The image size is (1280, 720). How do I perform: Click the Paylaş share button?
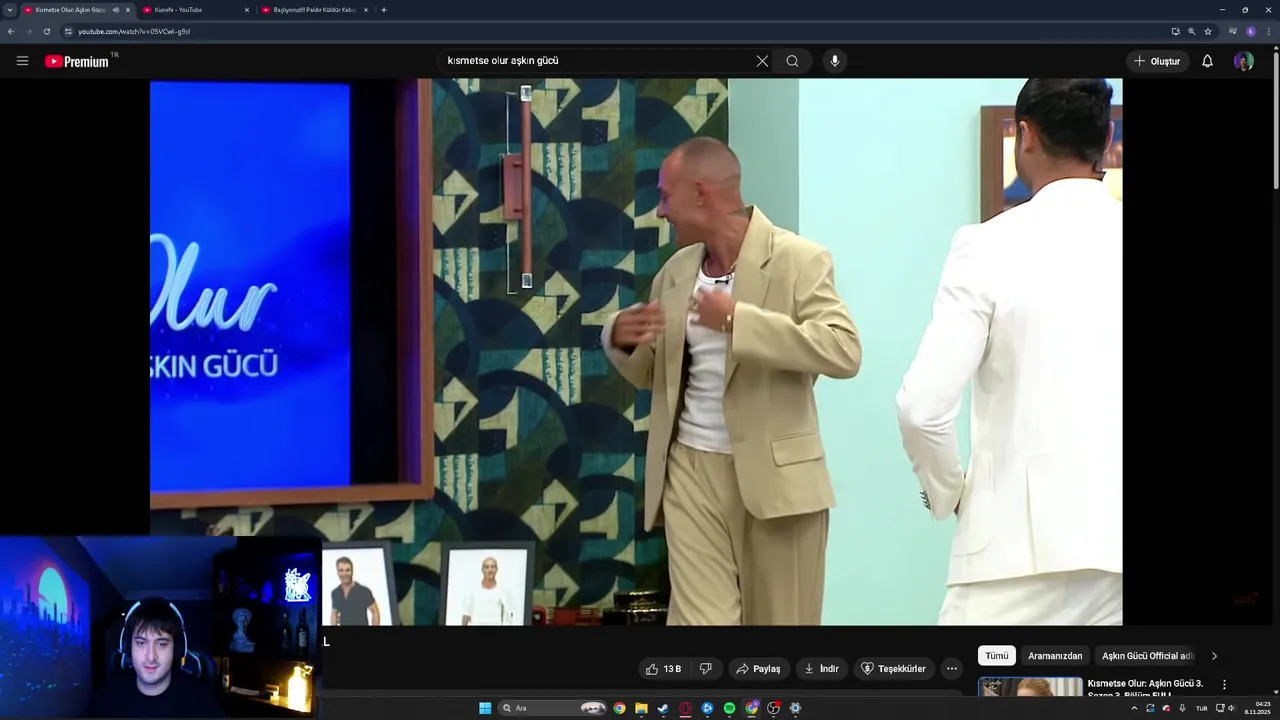click(x=759, y=669)
